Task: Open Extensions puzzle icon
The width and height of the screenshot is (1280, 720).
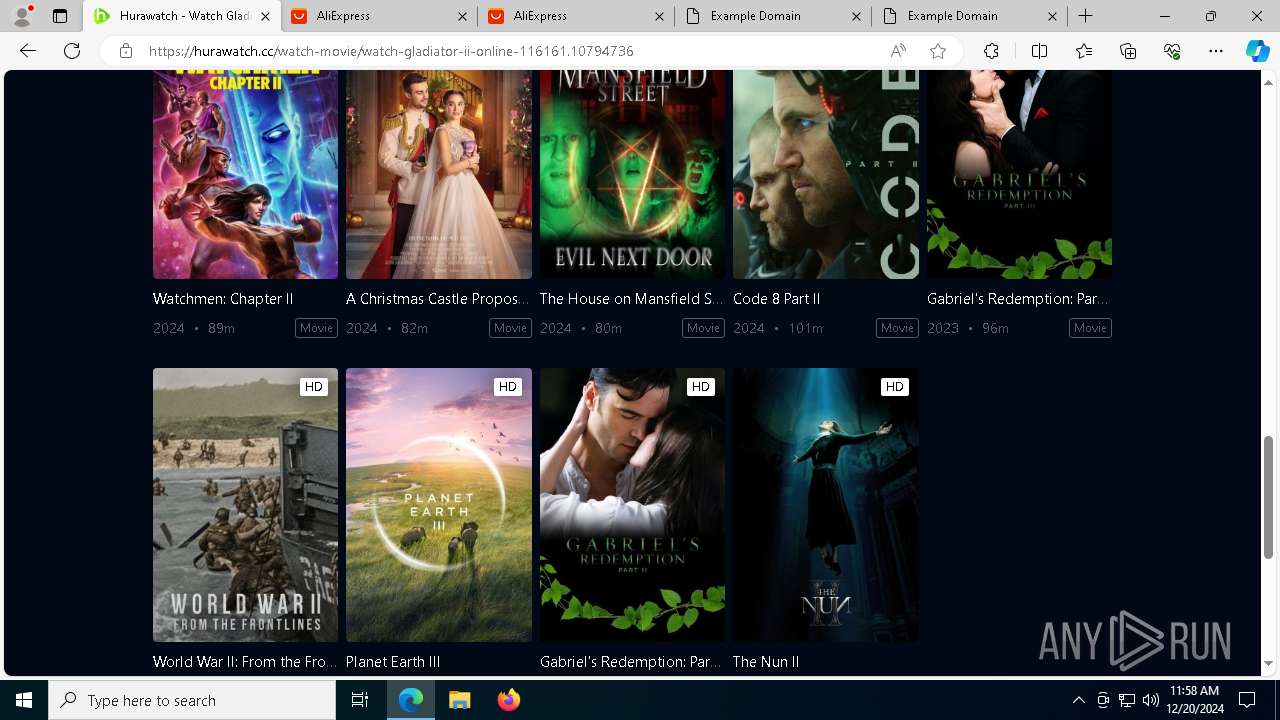Action: [x=991, y=51]
